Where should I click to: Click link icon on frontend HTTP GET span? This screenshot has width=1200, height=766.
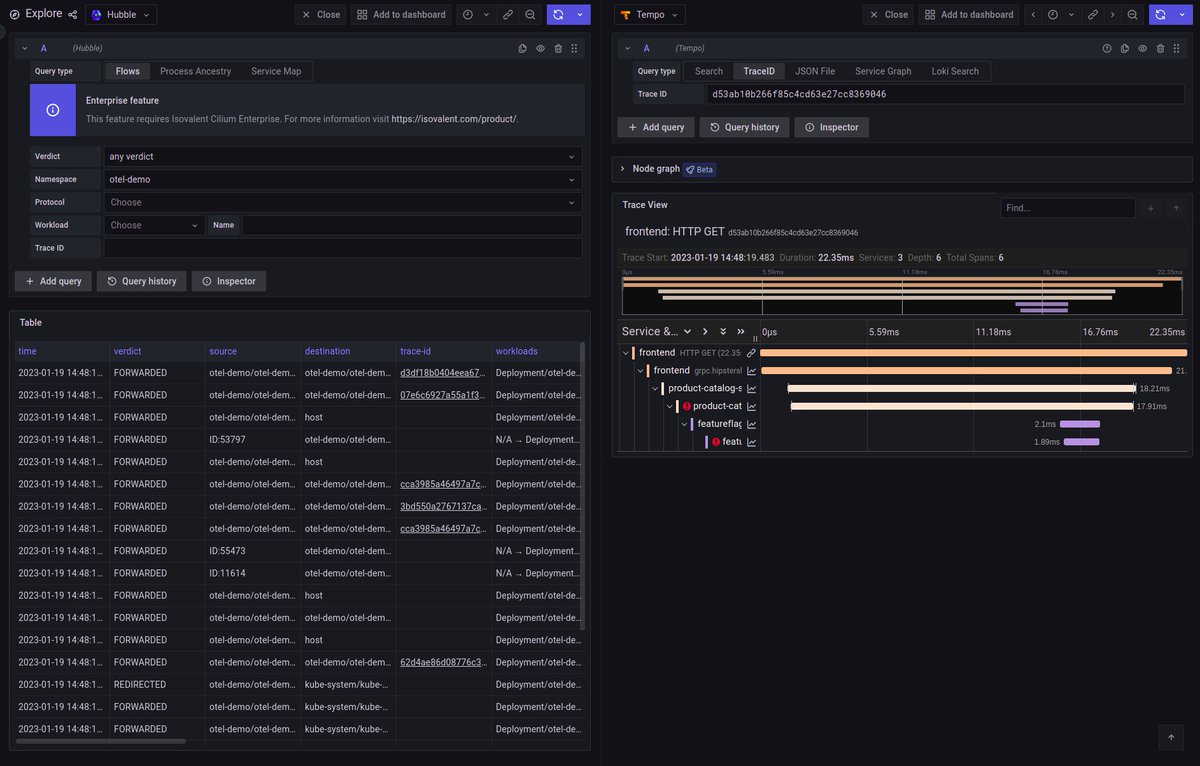tap(751, 353)
